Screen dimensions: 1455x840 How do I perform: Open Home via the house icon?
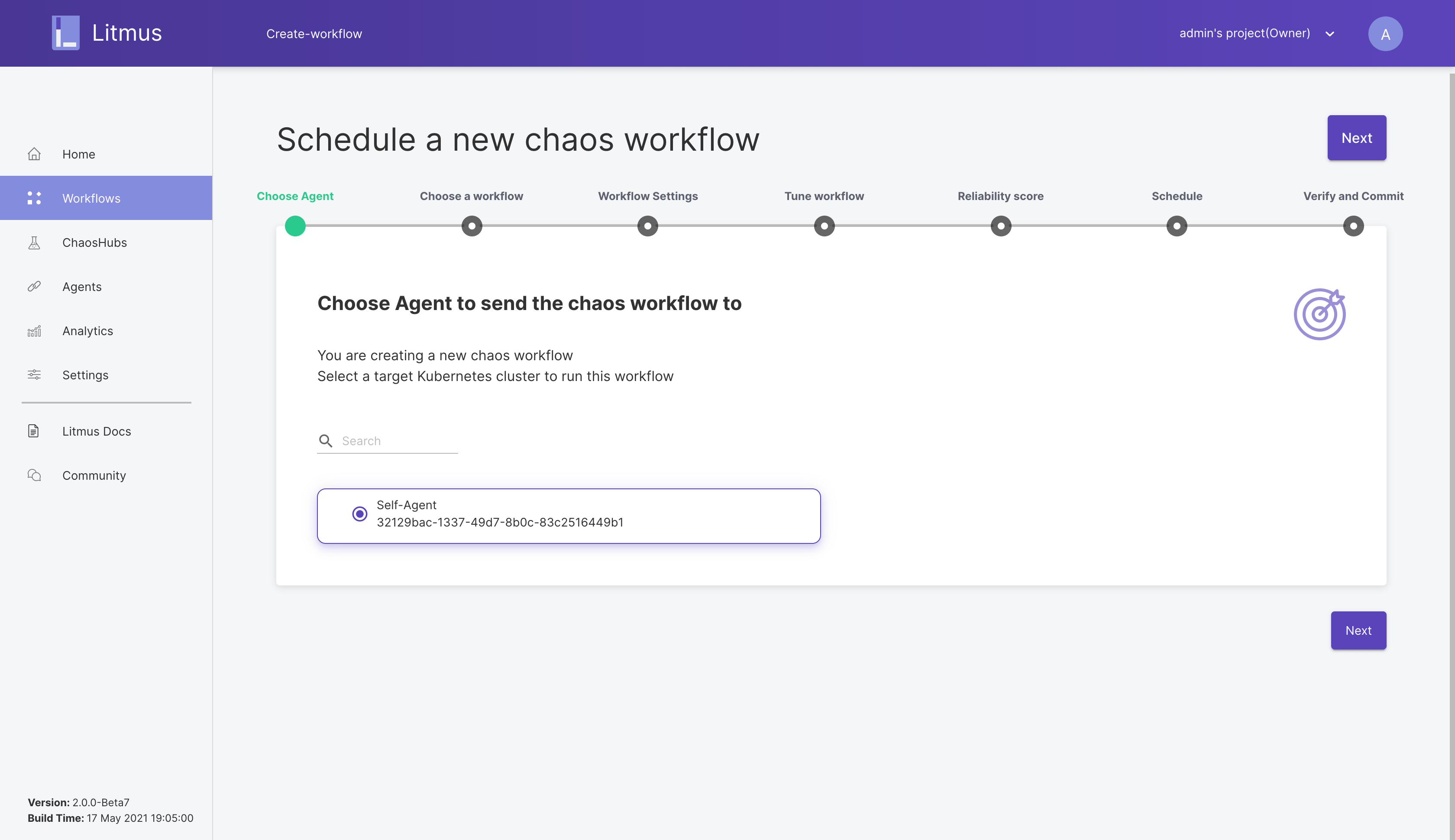click(x=34, y=154)
